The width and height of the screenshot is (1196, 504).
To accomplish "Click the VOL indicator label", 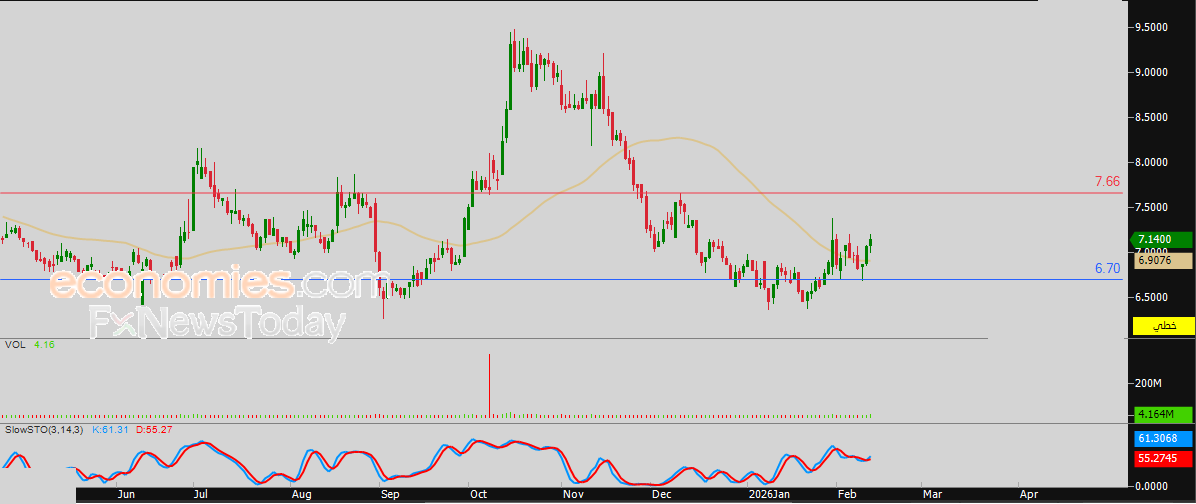I will point(14,345).
